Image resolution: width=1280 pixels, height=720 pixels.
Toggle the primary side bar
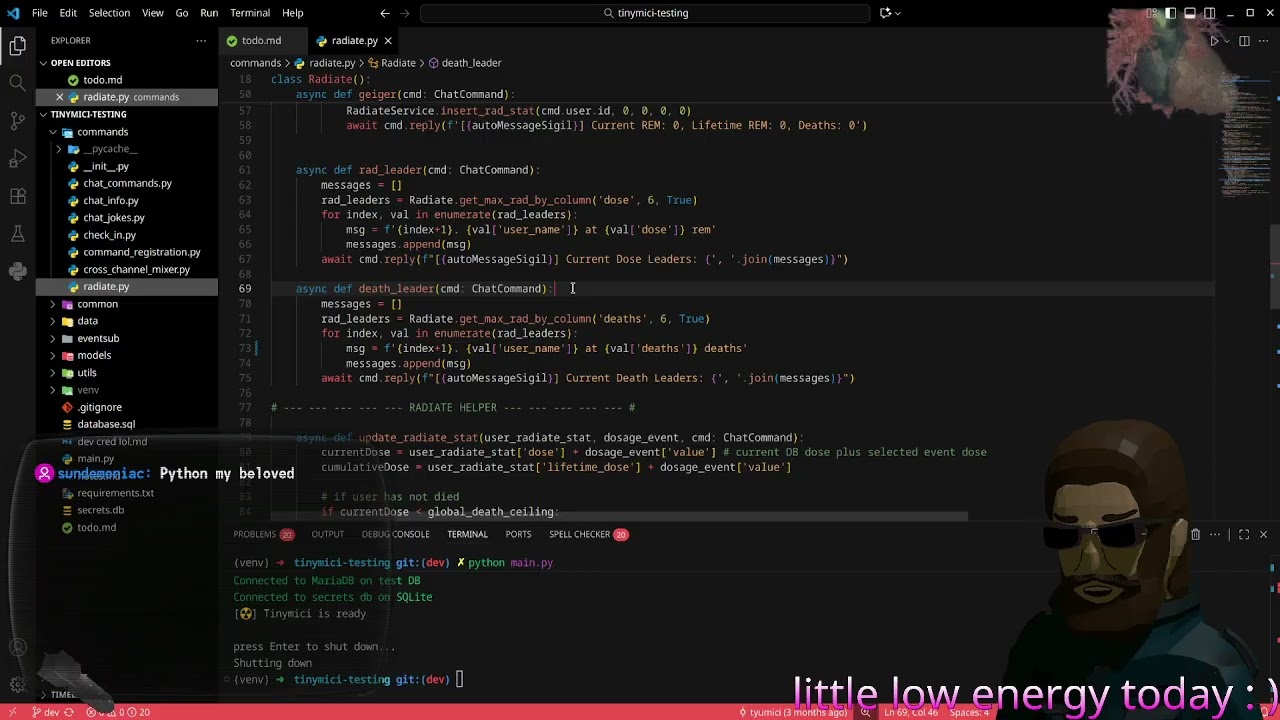pyautogui.click(x=1170, y=13)
